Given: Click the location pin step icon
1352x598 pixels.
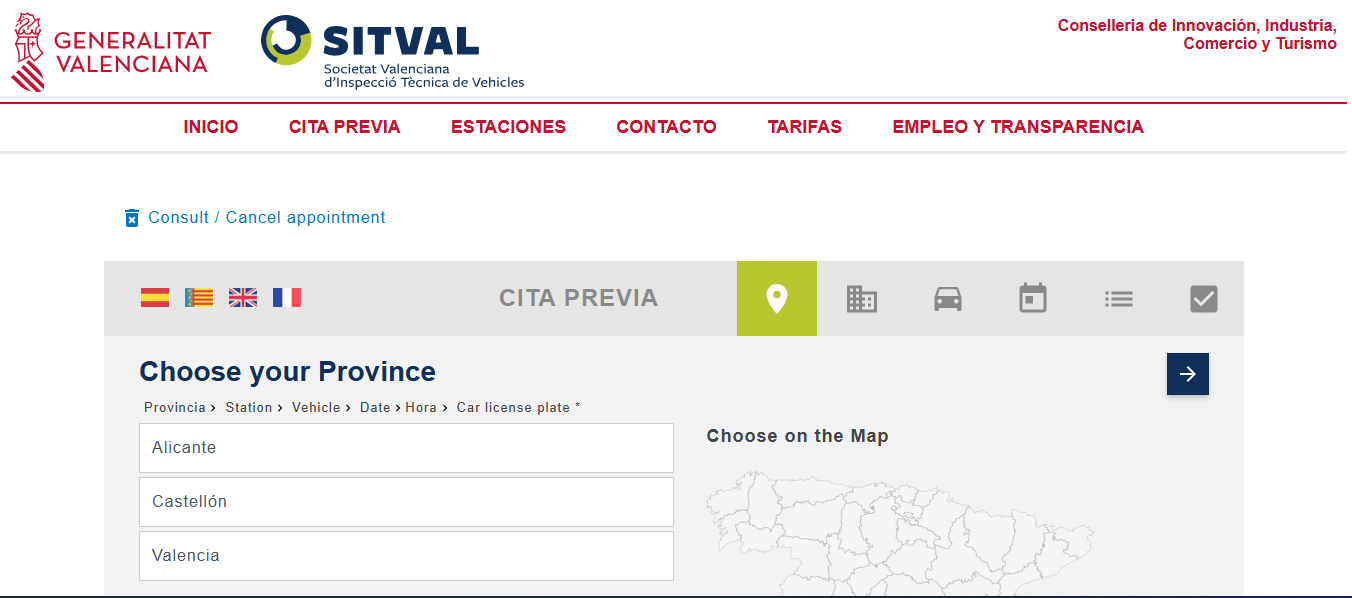Looking at the screenshot, I should (777, 298).
